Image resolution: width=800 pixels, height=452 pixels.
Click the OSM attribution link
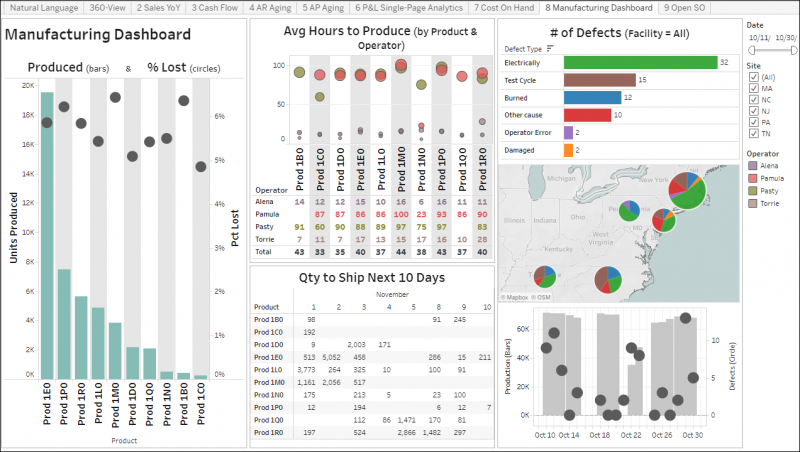(541, 297)
